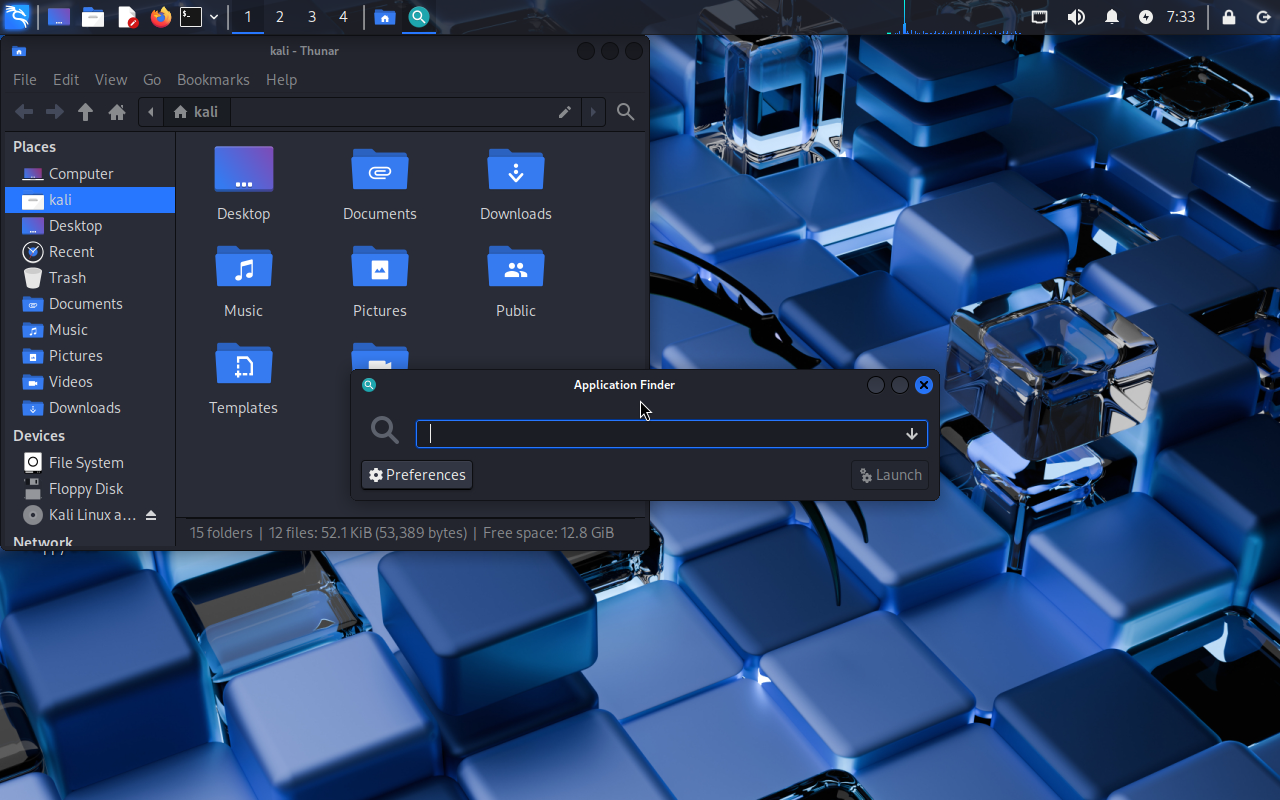Eject the Kali Linux device

pyautogui.click(x=151, y=515)
